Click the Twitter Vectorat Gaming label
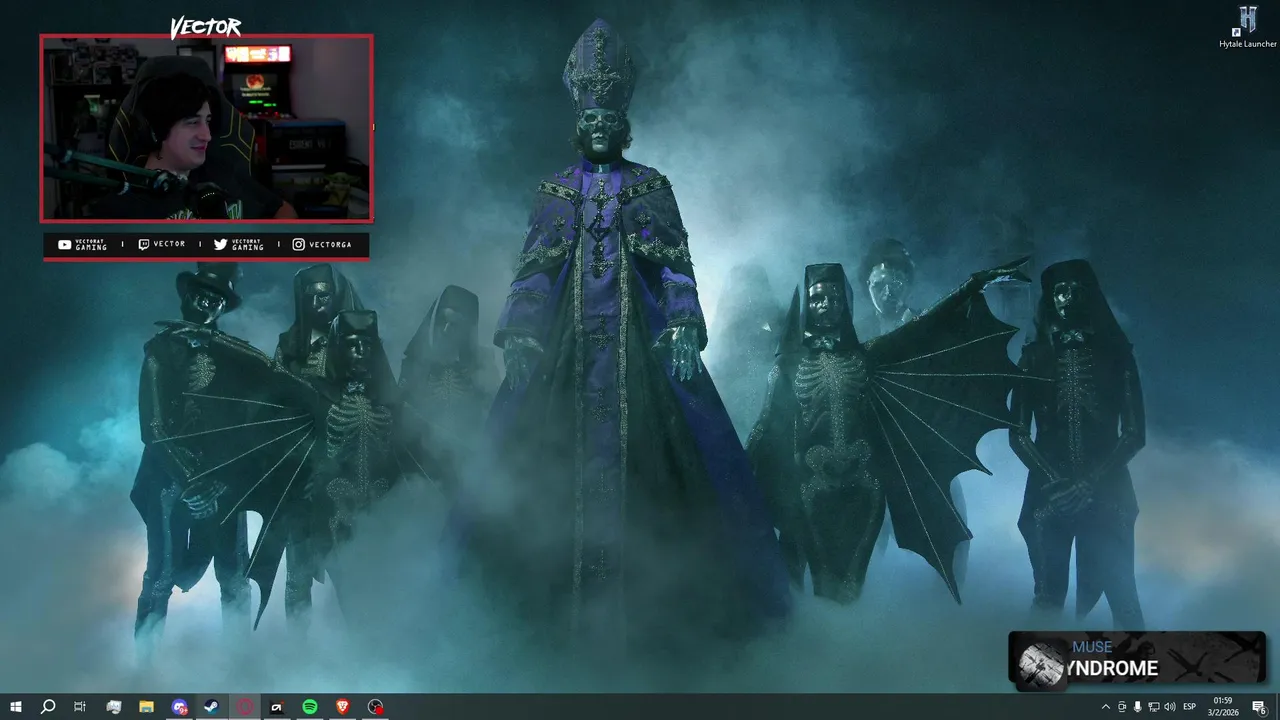The height and width of the screenshot is (720, 1280). pos(239,245)
